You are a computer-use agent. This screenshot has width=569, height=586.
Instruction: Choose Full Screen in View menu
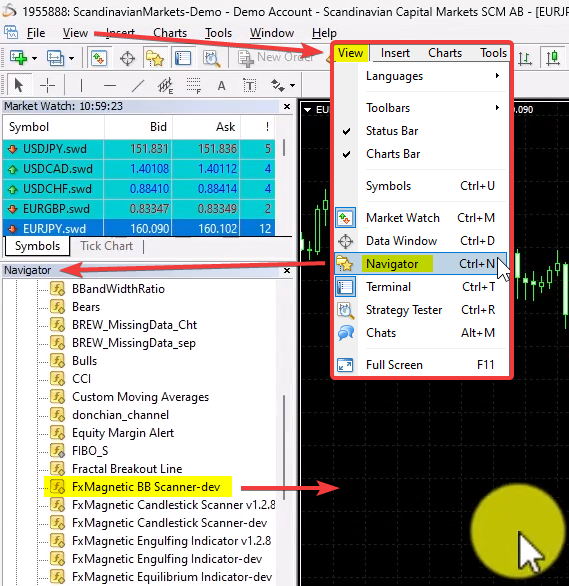point(421,365)
